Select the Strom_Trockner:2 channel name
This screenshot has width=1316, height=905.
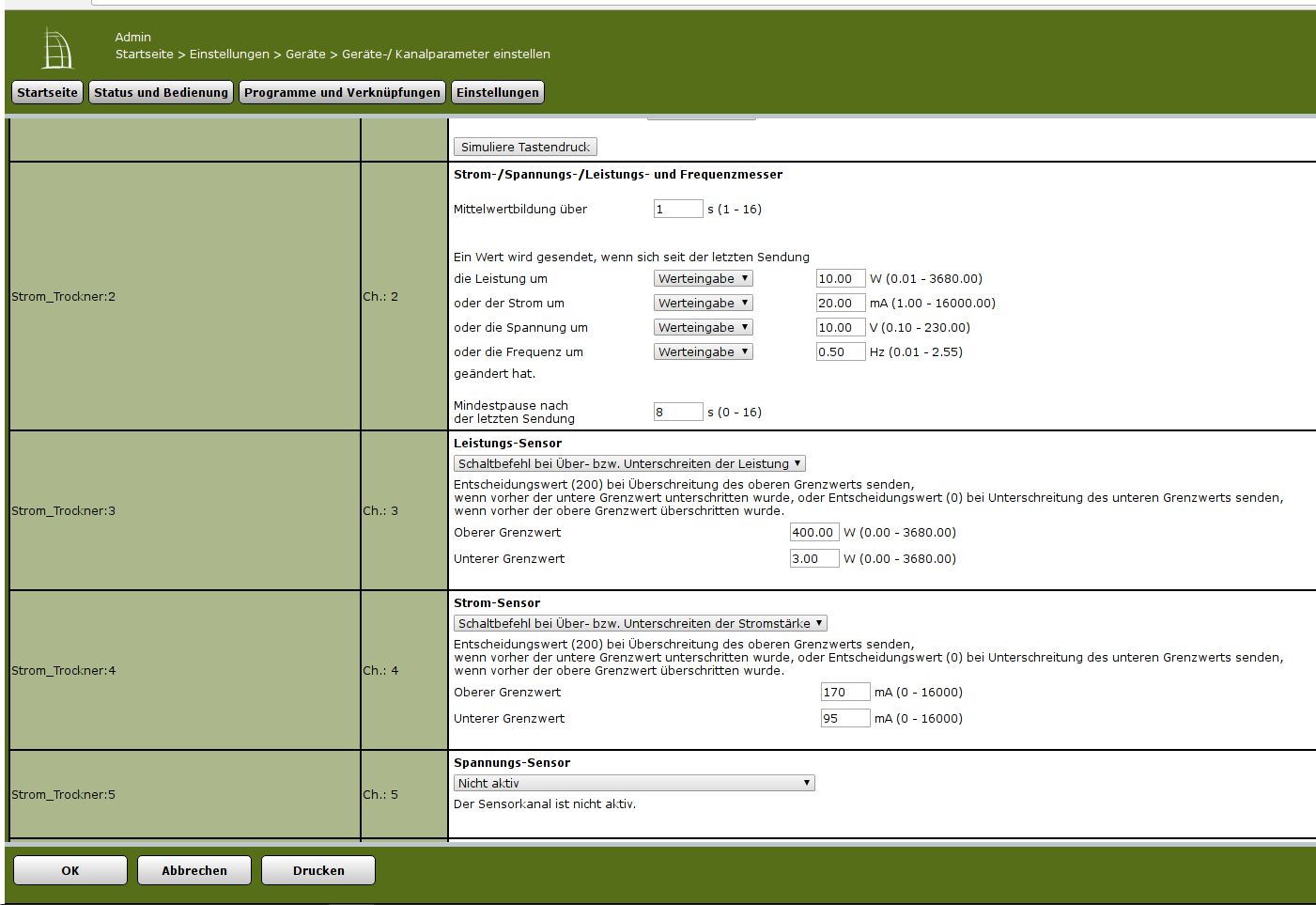64,296
